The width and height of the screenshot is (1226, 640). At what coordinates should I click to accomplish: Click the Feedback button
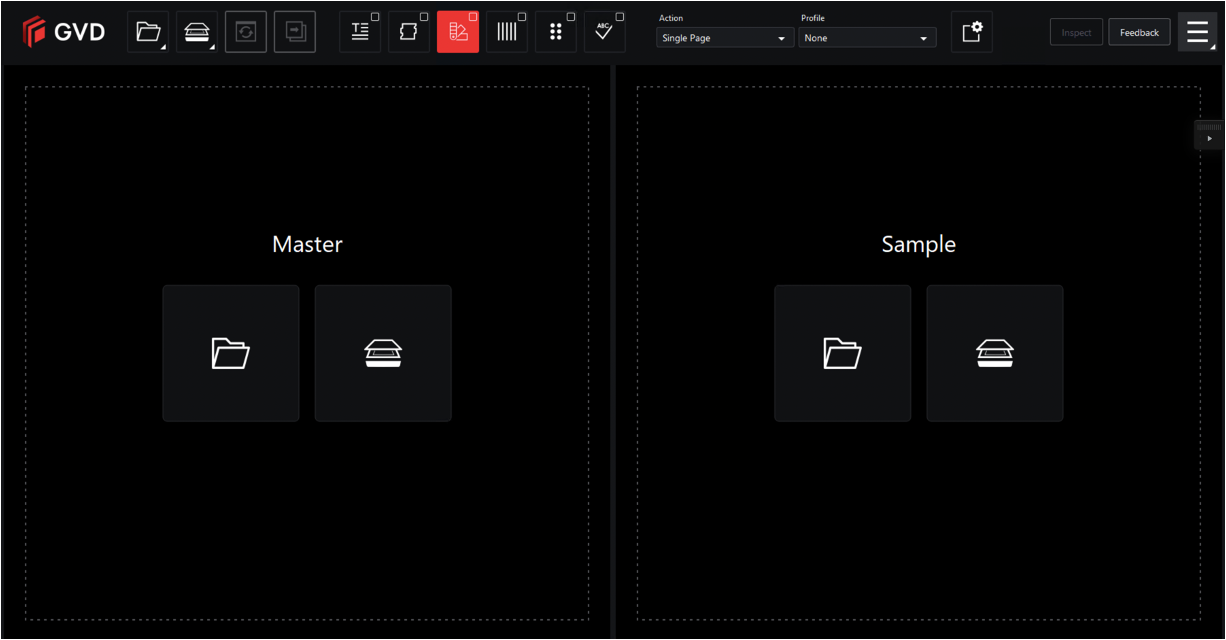point(1139,32)
